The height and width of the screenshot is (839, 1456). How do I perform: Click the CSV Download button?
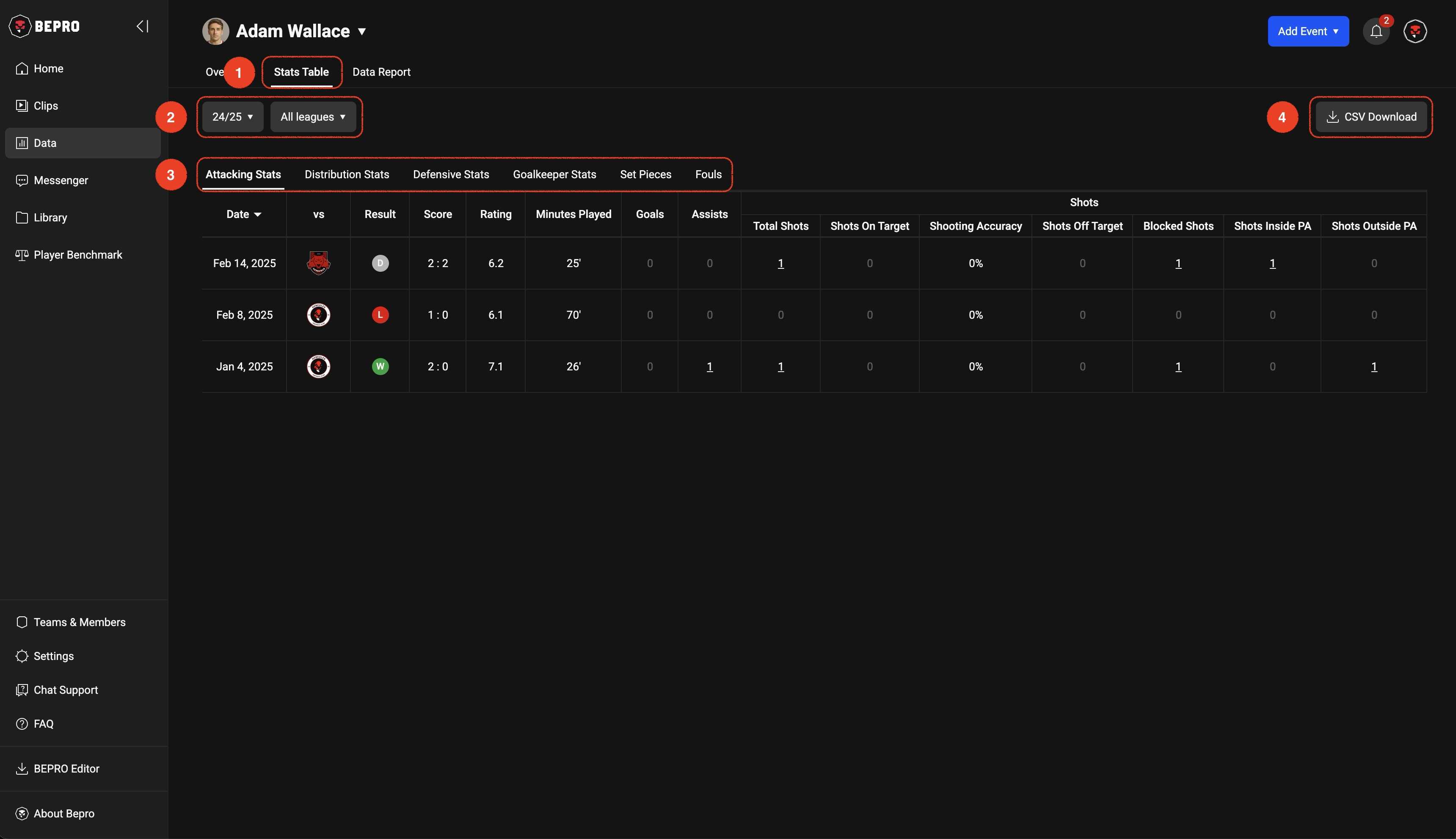(1371, 117)
